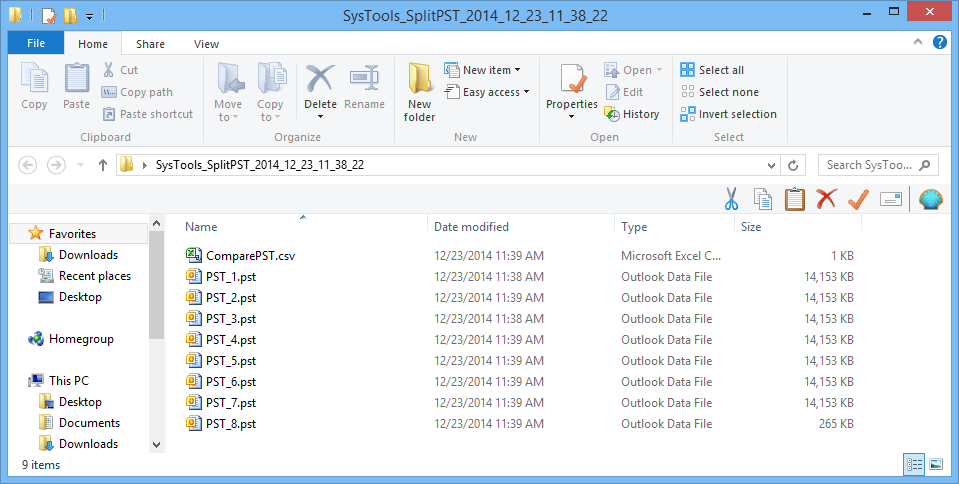
Task: Click Invert selection in the ribbon
Action: pos(728,114)
